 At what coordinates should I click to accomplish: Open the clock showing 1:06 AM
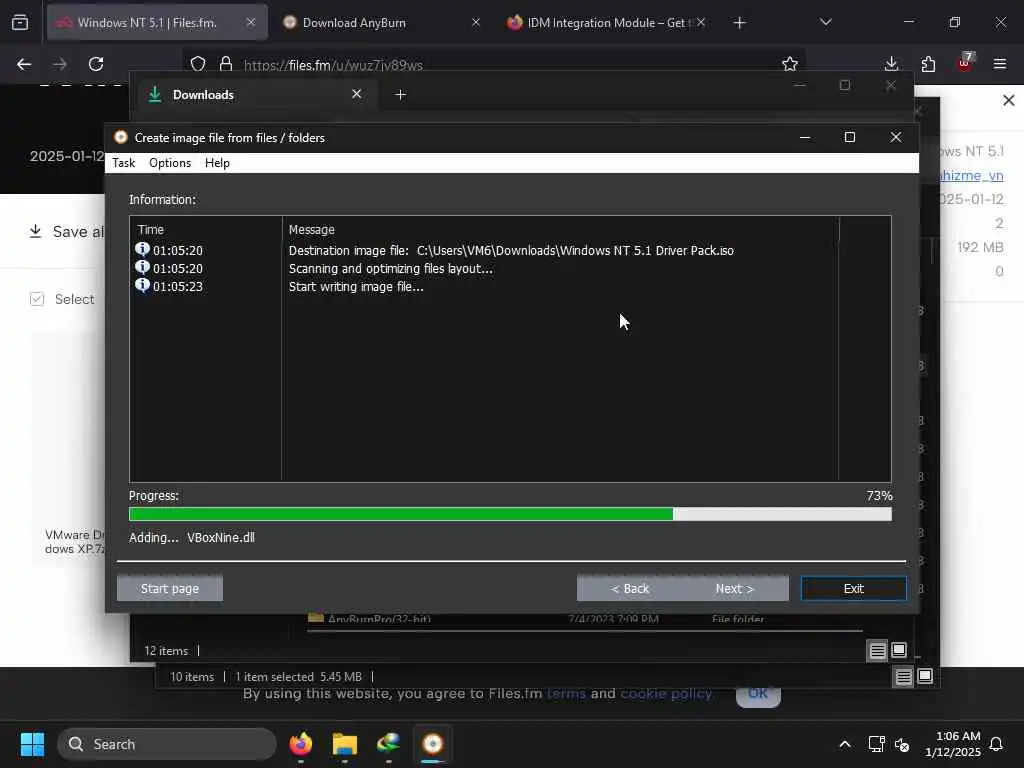coord(953,744)
